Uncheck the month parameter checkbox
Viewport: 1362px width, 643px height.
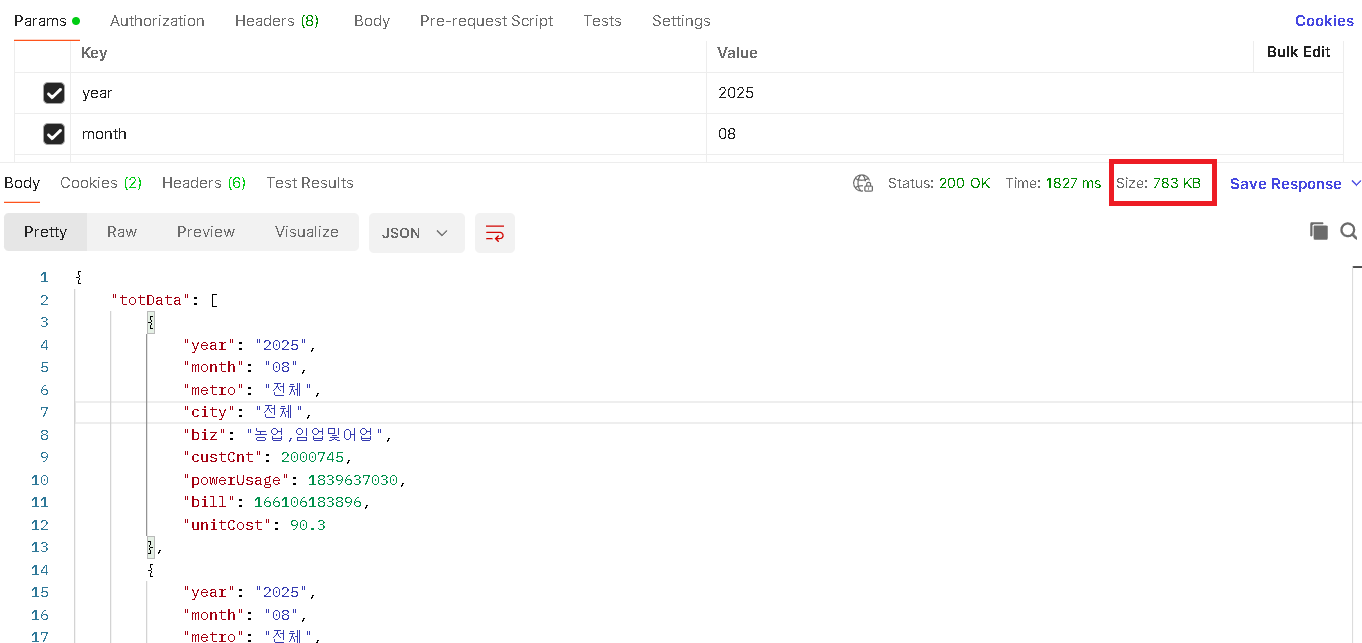coord(54,134)
